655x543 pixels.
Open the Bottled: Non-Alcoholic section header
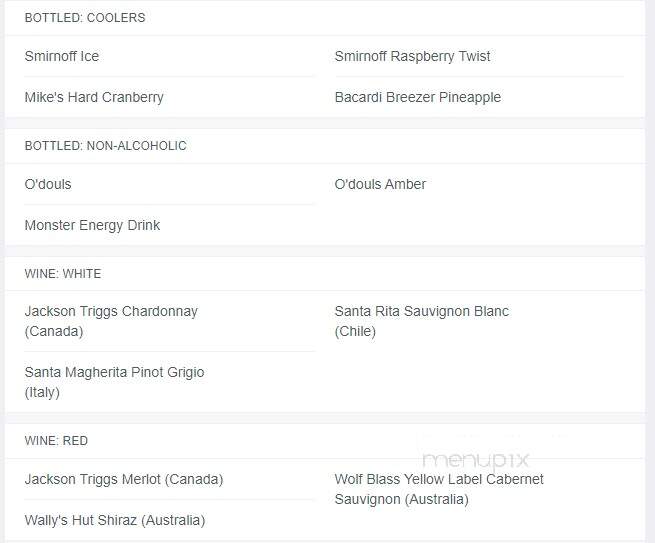106,146
